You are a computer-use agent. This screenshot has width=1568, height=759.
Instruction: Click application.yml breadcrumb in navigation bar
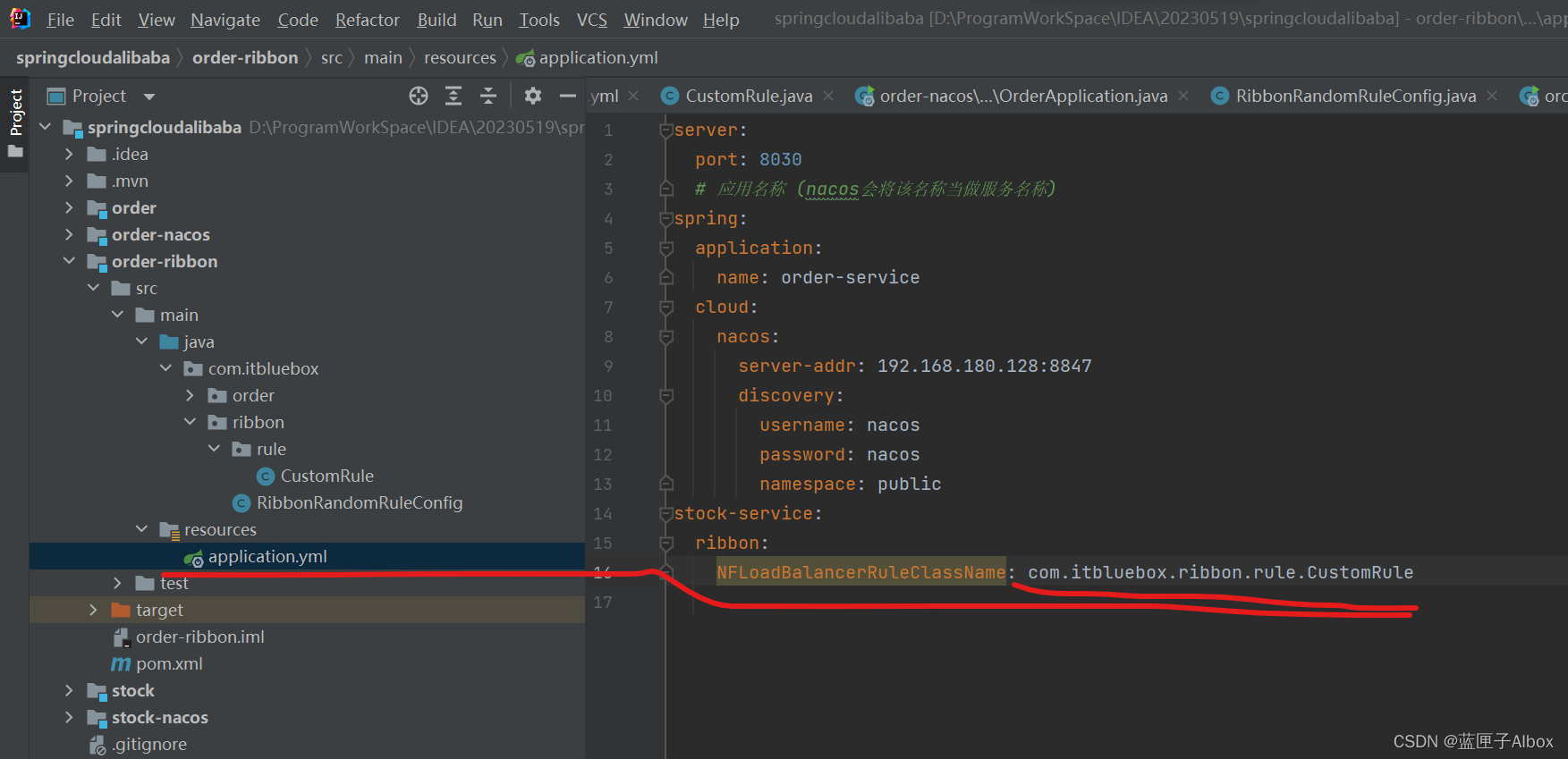588,58
